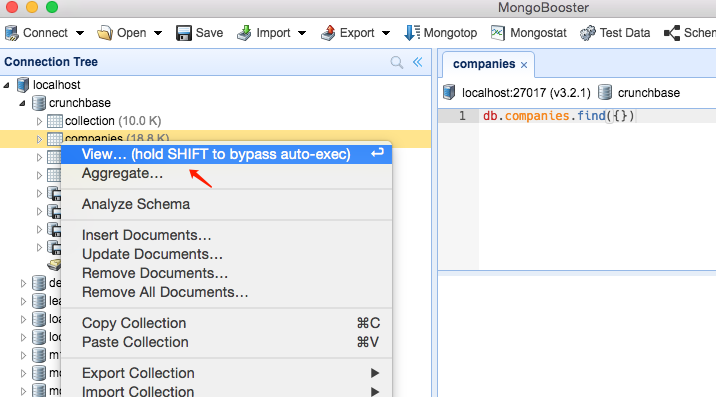Screen dimensions: 716x397
Task: Expand the Export dropdown arrow
Action: pyautogui.click(x=386, y=33)
